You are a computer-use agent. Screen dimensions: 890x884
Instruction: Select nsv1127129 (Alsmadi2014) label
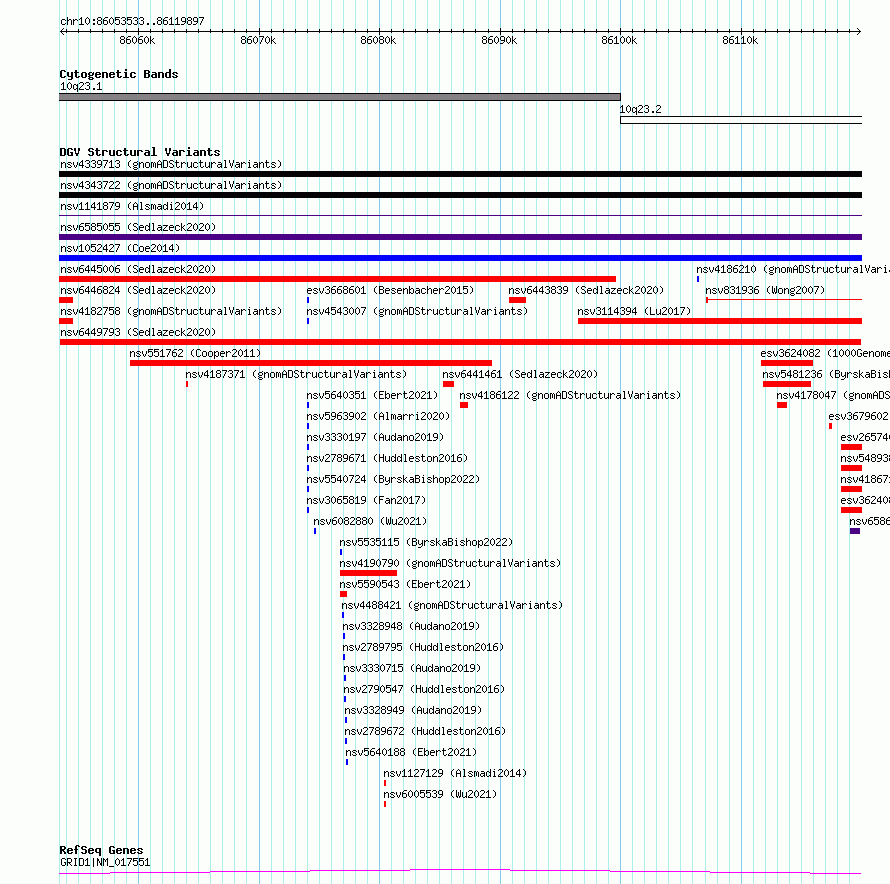[x=455, y=773]
